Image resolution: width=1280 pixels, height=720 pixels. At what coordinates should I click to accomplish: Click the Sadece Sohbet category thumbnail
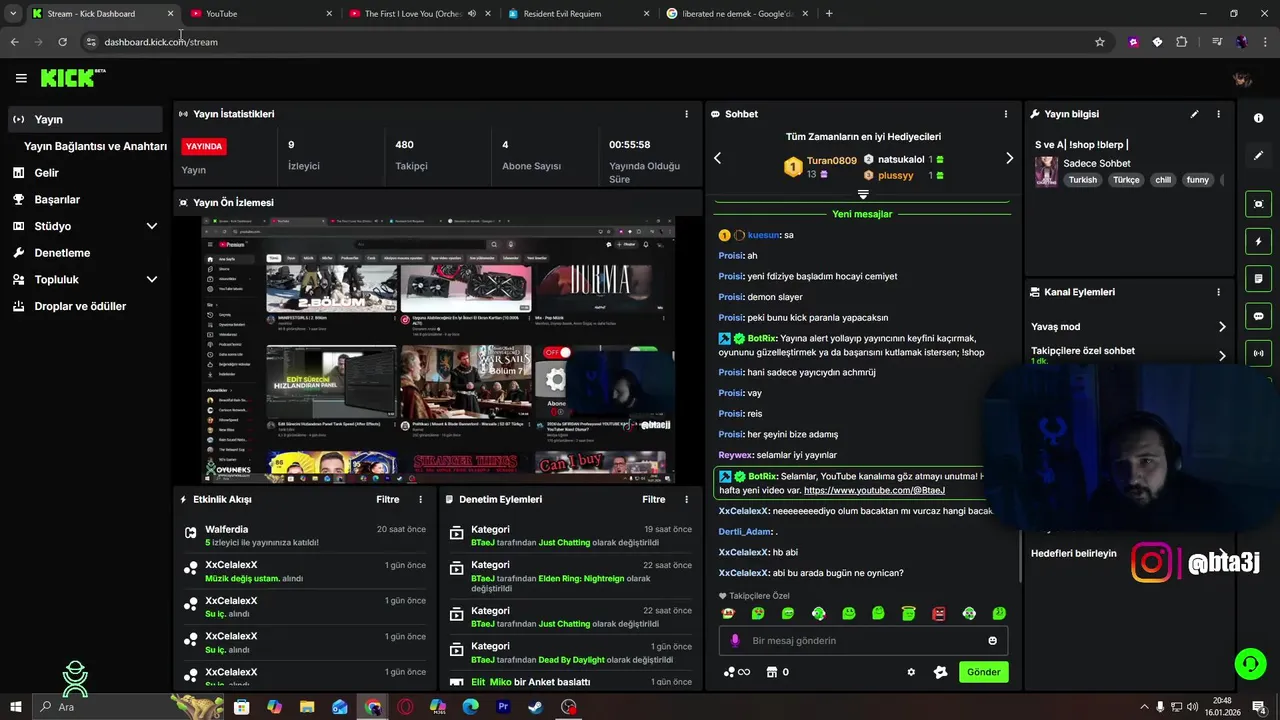tap(1046, 171)
